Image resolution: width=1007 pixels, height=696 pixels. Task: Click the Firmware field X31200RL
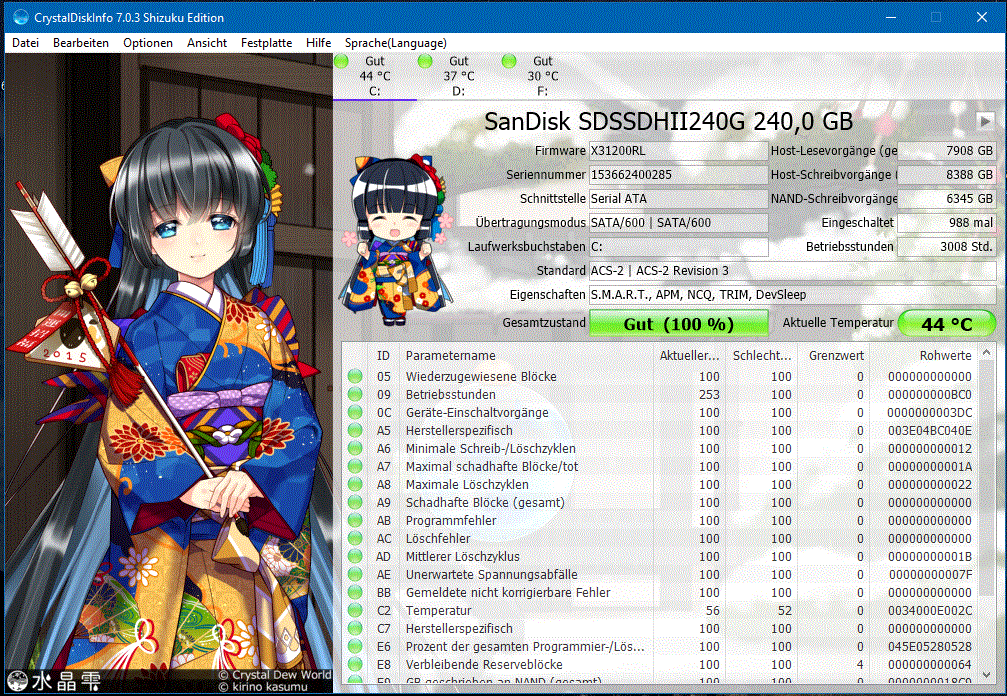678,151
